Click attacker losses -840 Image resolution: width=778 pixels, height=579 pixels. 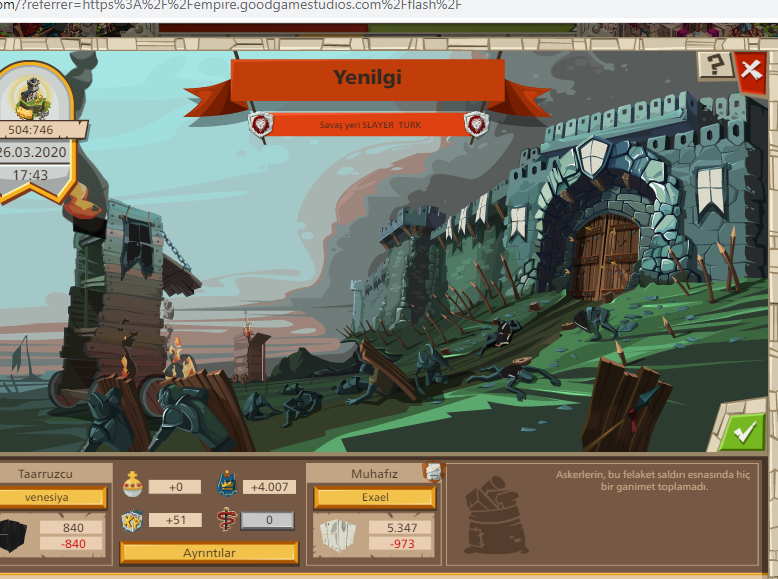pyautogui.click(x=73, y=544)
